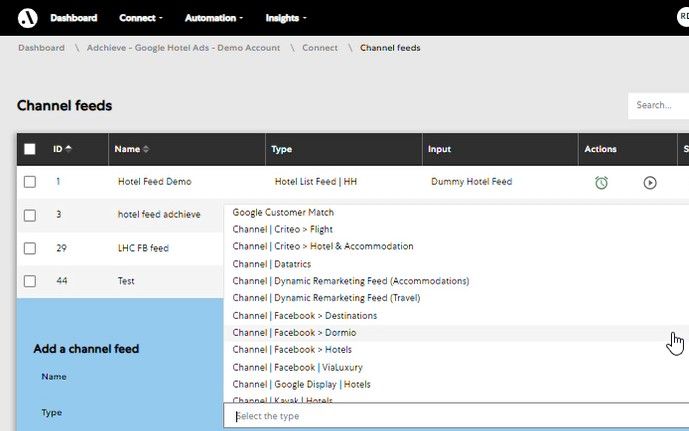Sort table by ID column arrow
689x431 pixels.
pos(68,149)
